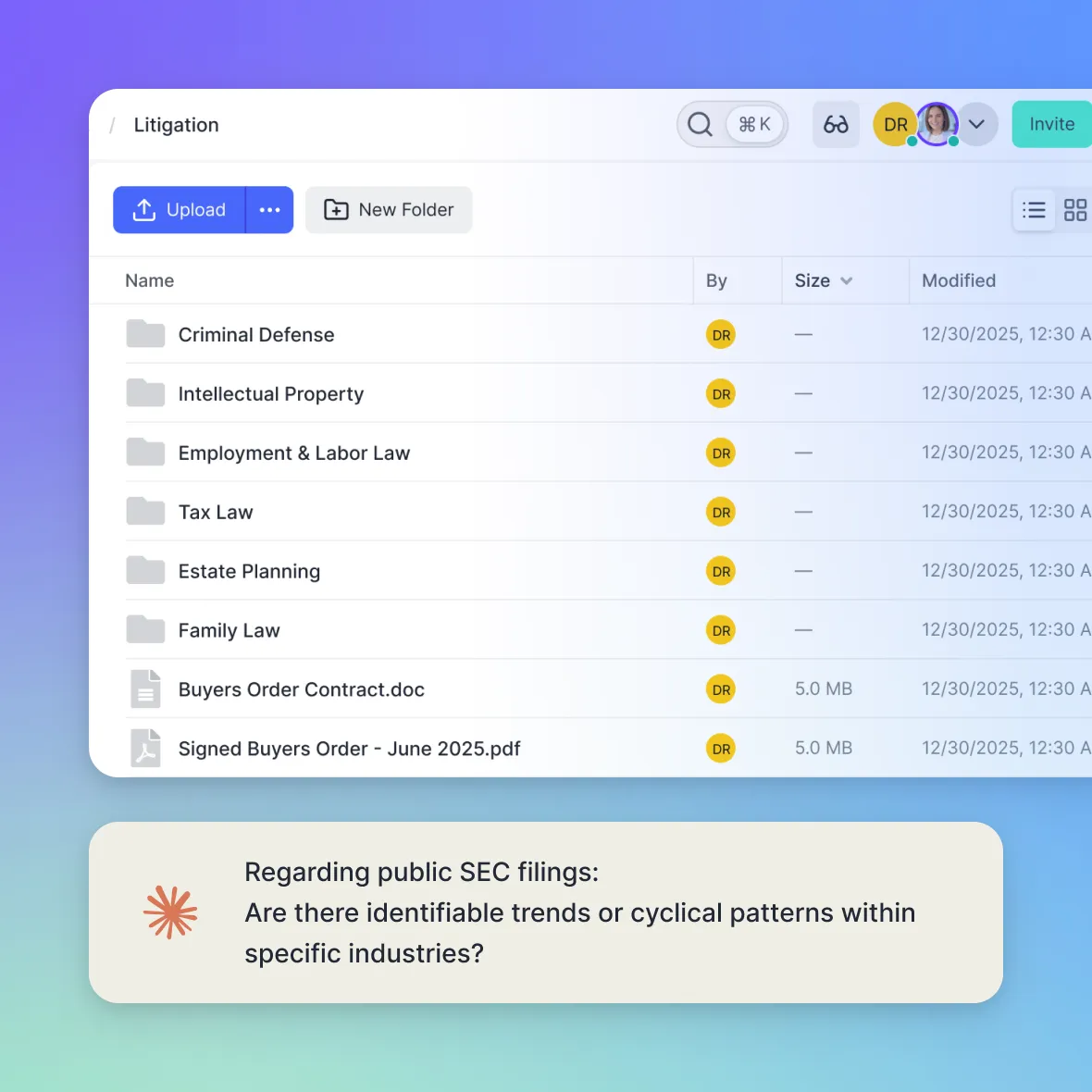Click the Name column header
This screenshot has width=1092, height=1092.
click(150, 280)
